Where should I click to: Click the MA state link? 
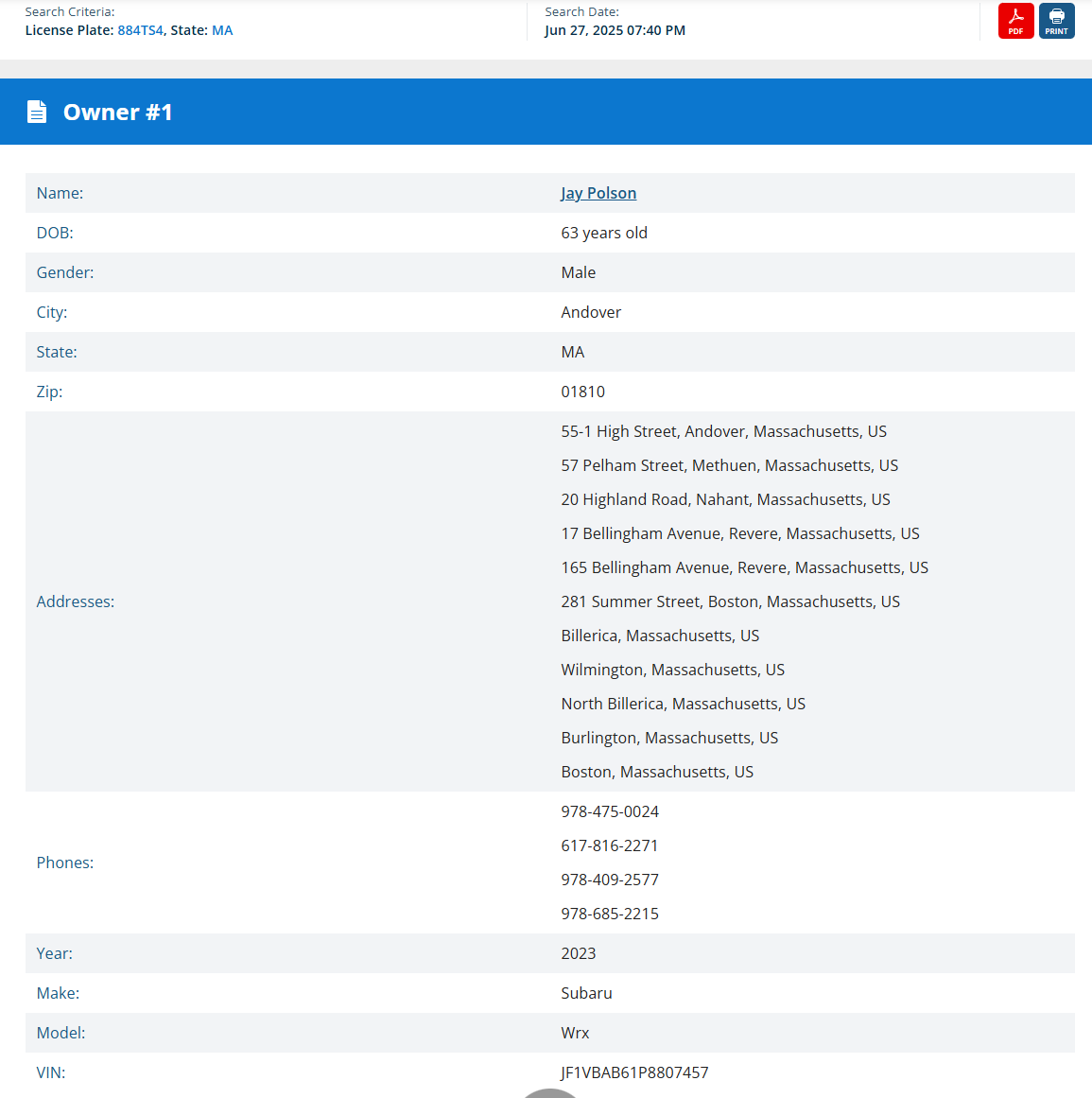click(222, 30)
